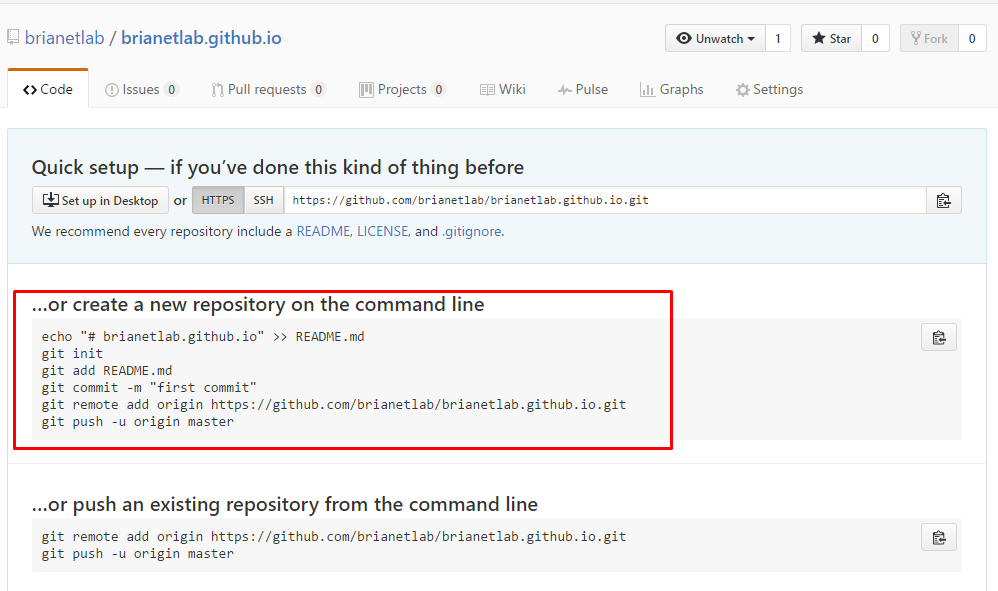998x591 pixels.
Task: Follow the README link
Action: [x=323, y=232]
